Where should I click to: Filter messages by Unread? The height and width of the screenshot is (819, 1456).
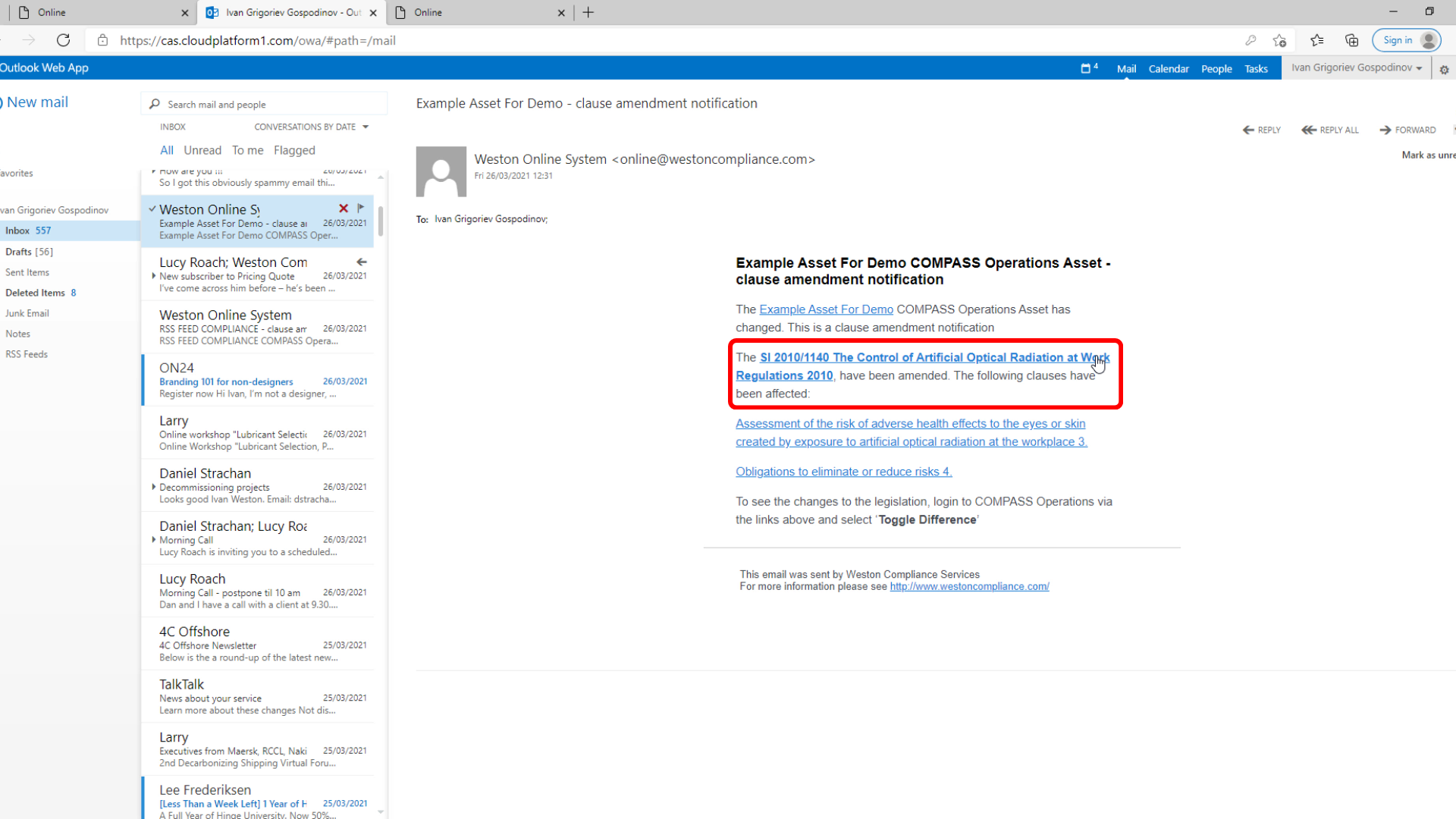202,150
